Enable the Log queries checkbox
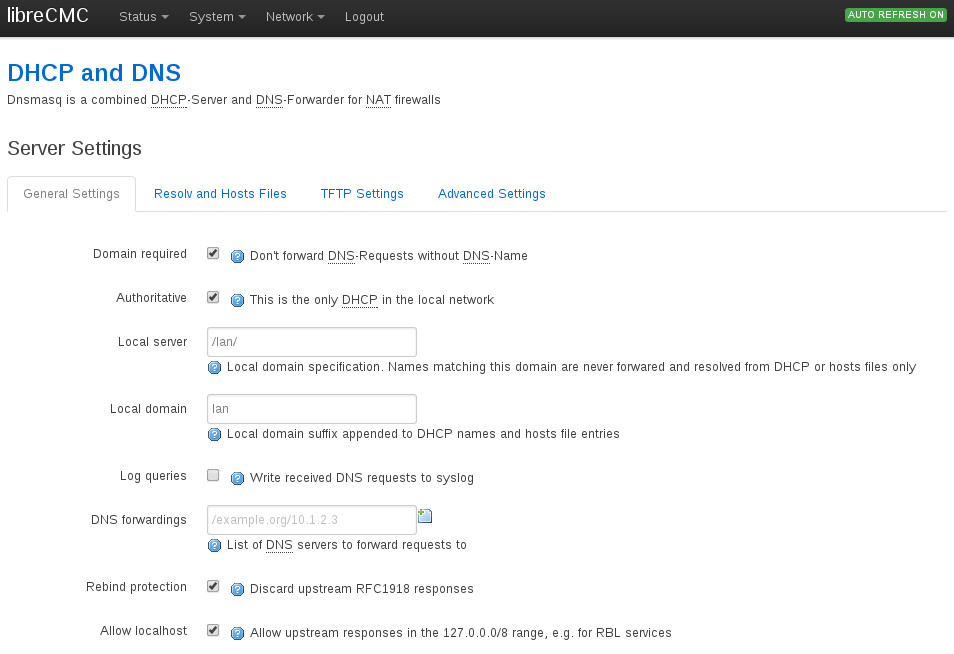 213,476
